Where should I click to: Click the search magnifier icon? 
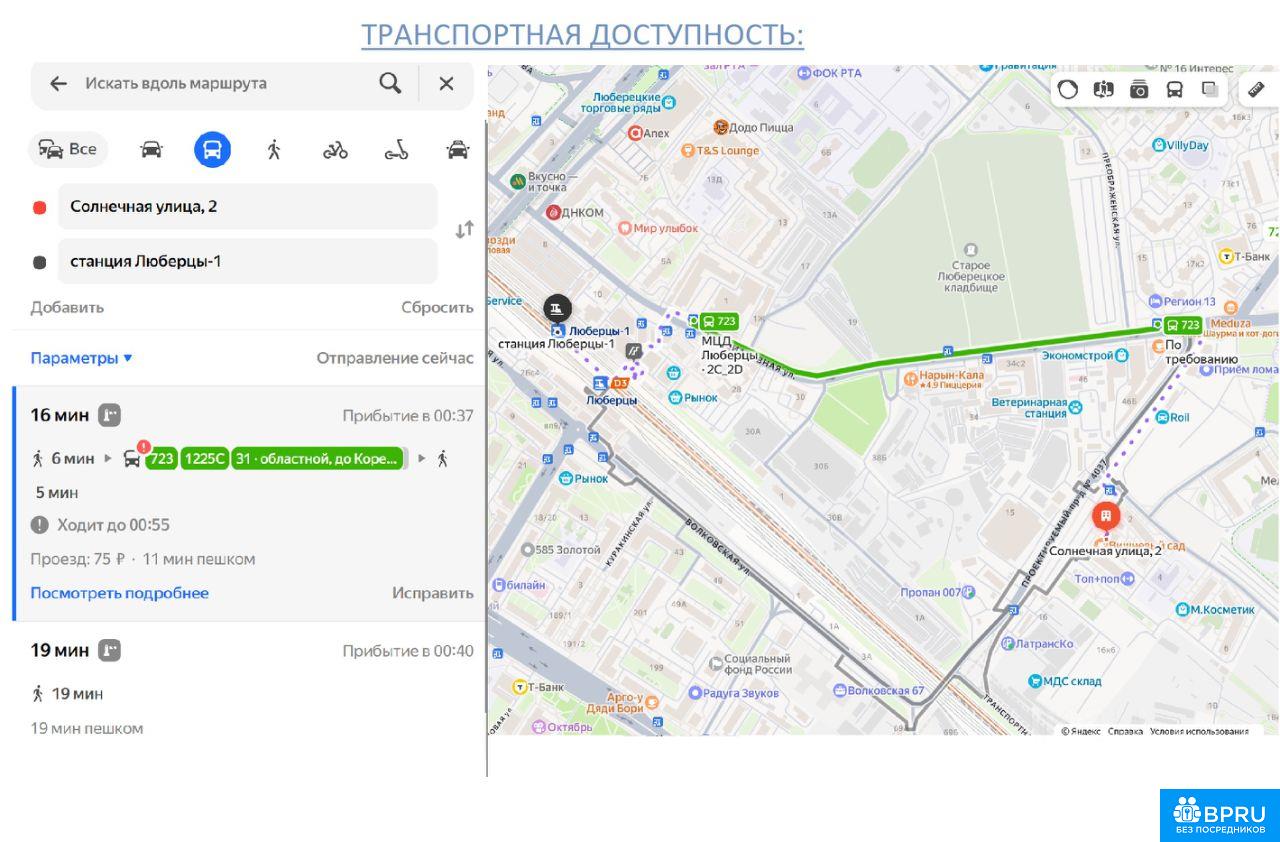coord(390,83)
